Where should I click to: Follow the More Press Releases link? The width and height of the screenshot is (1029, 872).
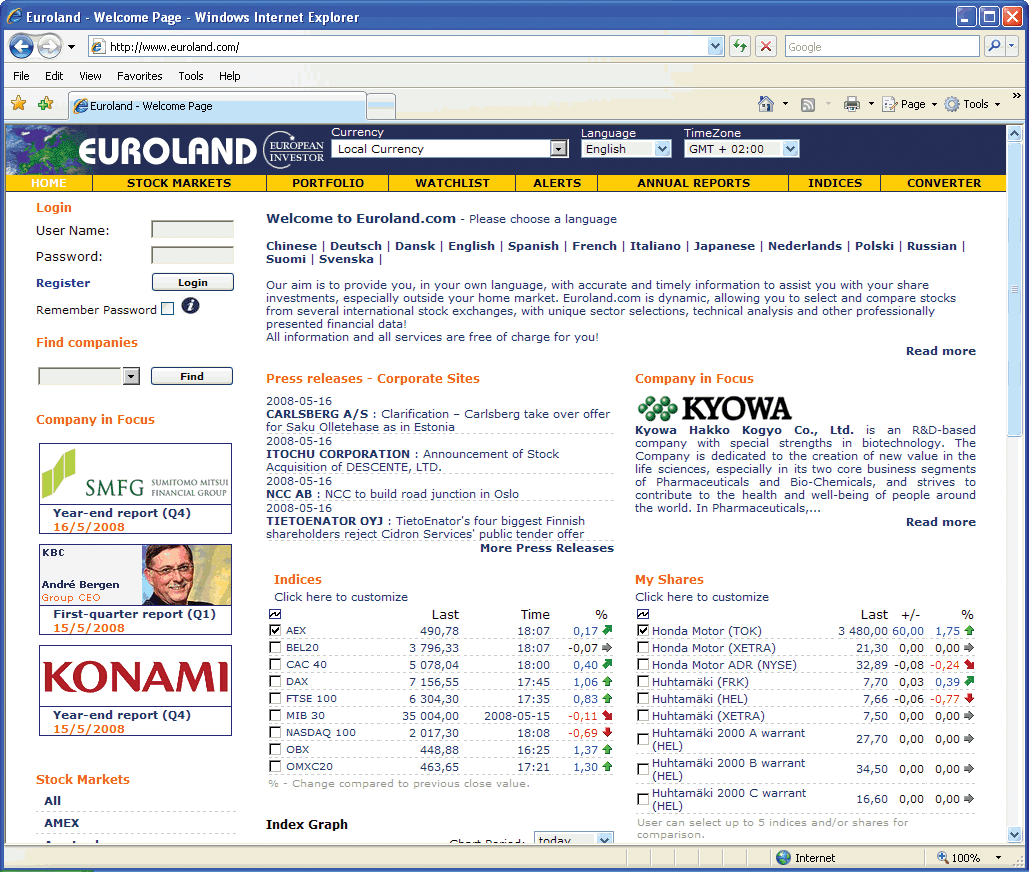(546, 548)
